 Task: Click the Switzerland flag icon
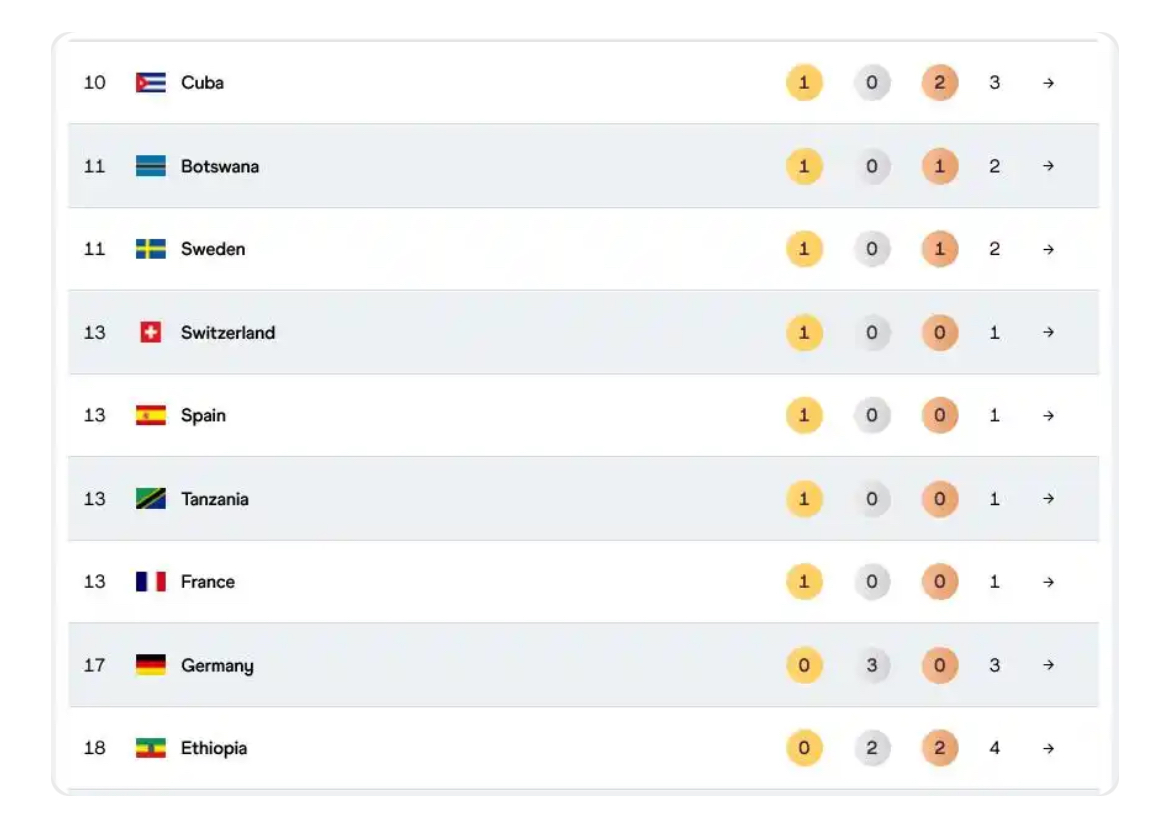tap(151, 332)
